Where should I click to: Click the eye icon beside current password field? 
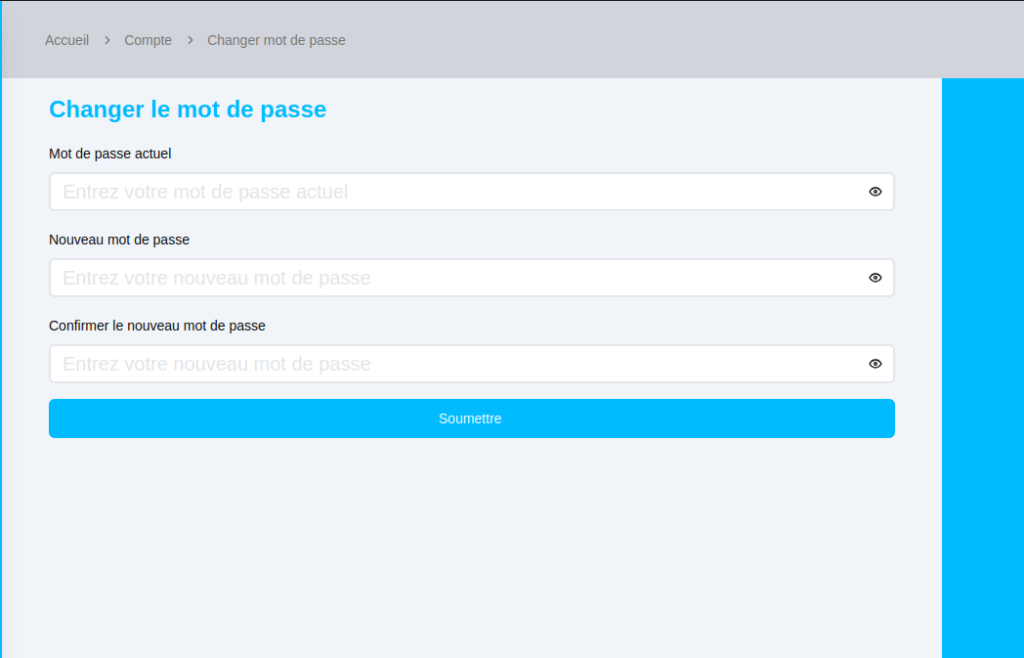coord(875,191)
